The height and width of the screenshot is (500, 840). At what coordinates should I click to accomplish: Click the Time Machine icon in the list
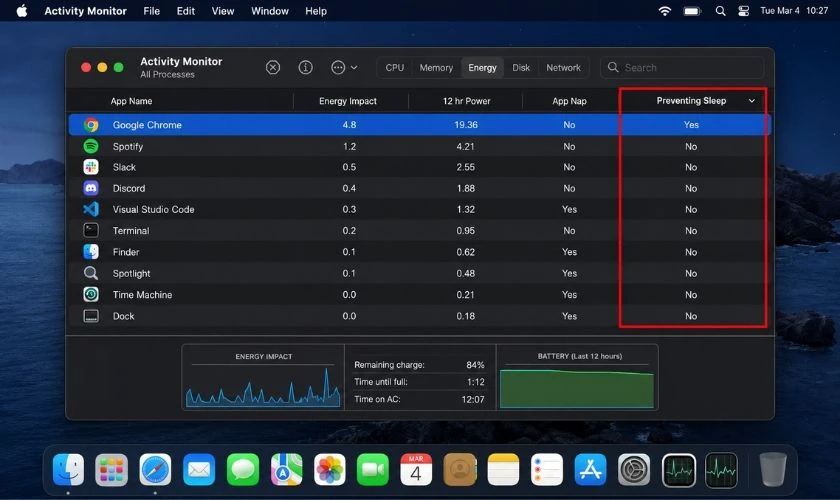coord(91,294)
